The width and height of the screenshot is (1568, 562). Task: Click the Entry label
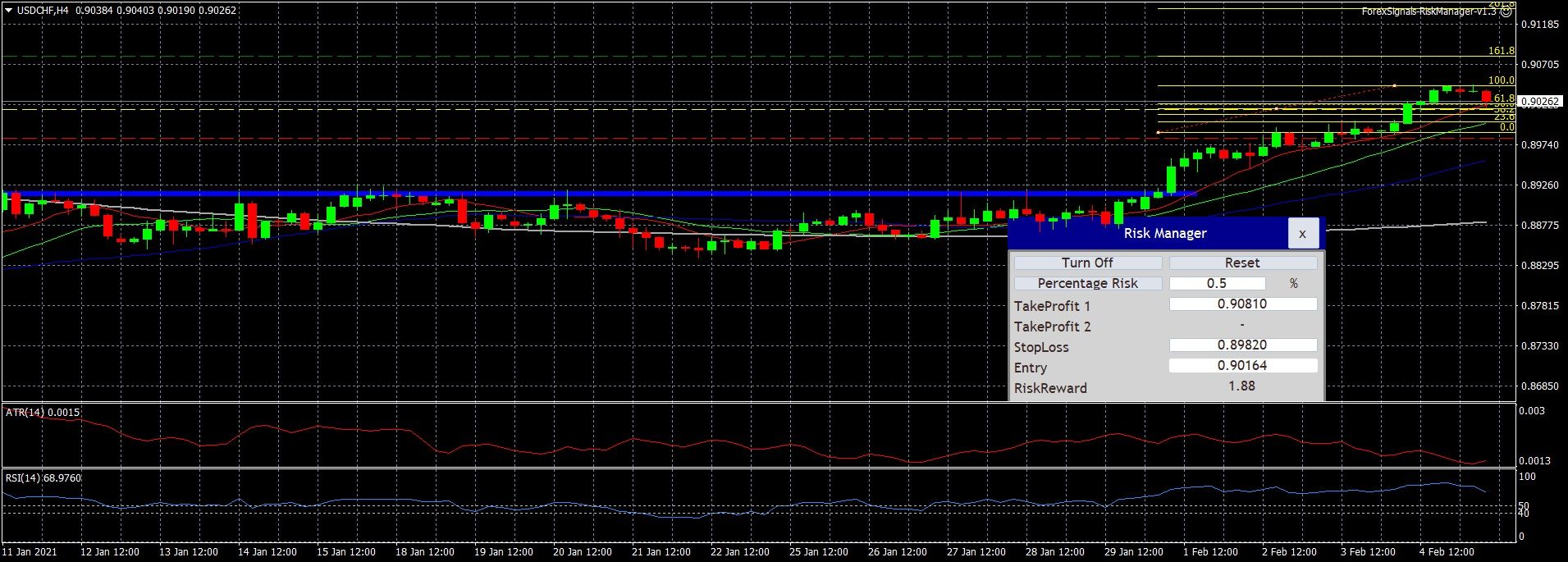1031,368
